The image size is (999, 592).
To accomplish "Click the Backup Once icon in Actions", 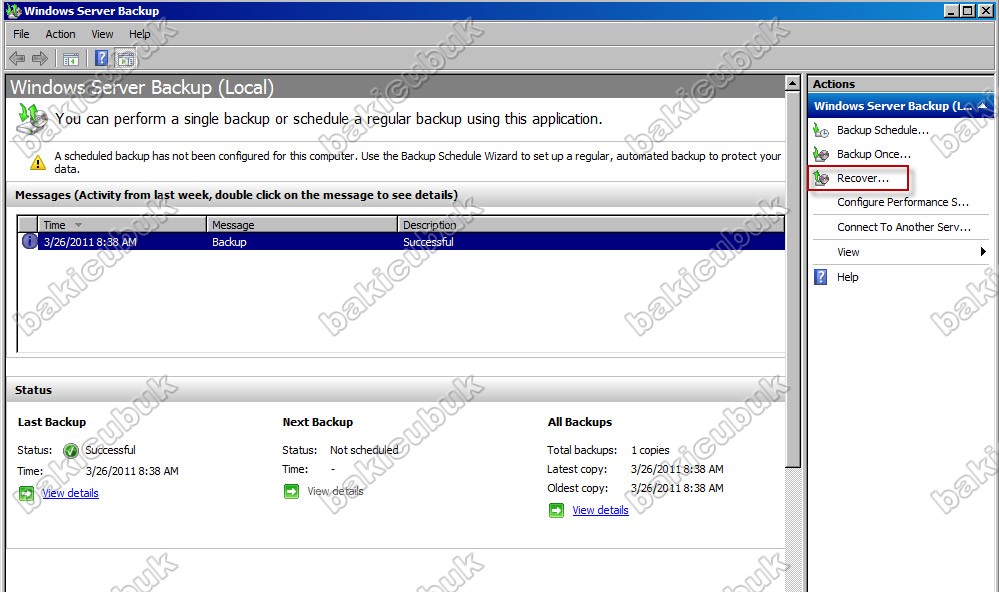I will pos(821,155).
